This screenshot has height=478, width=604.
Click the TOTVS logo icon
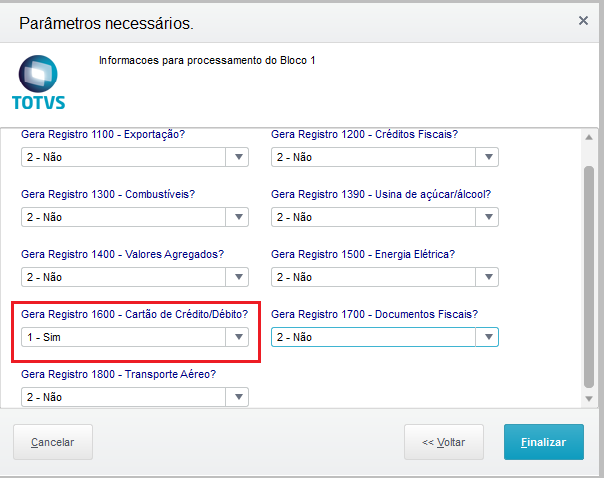point(39,81)
